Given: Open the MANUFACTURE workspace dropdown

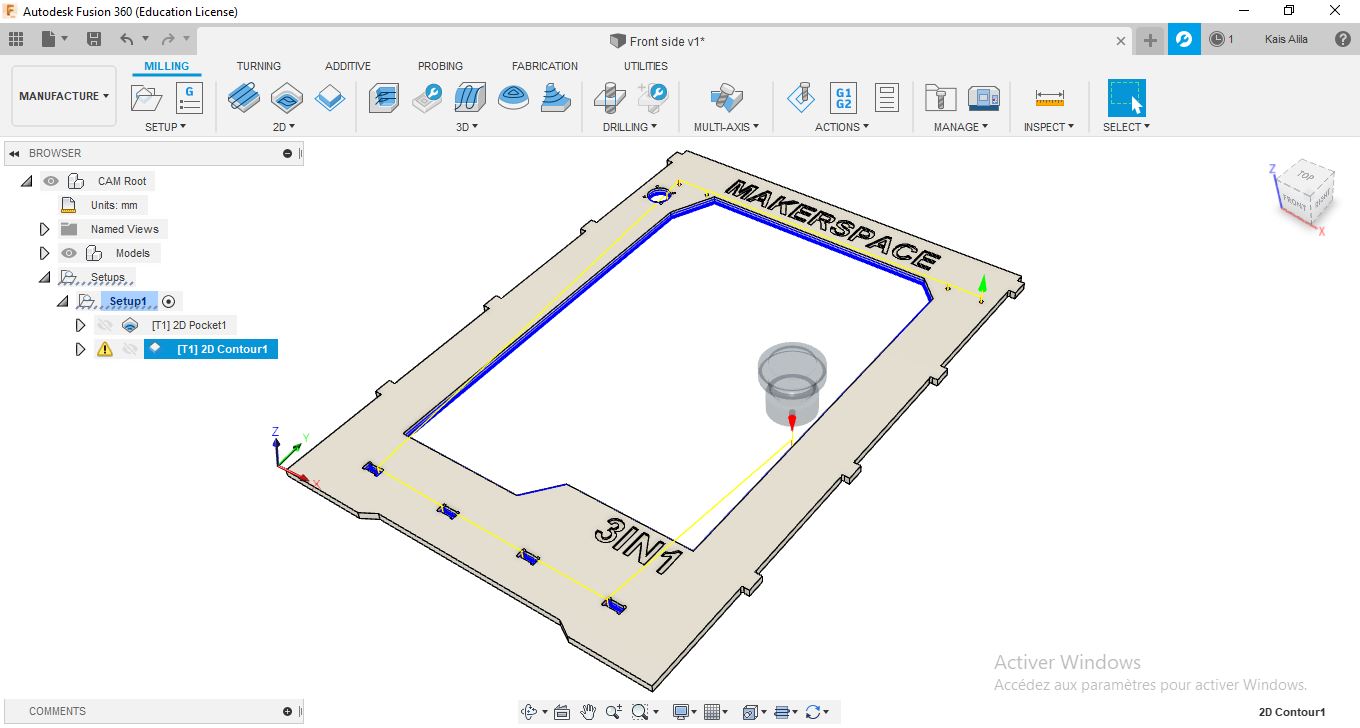Looking at the screenshot, I should coord(64,96).
